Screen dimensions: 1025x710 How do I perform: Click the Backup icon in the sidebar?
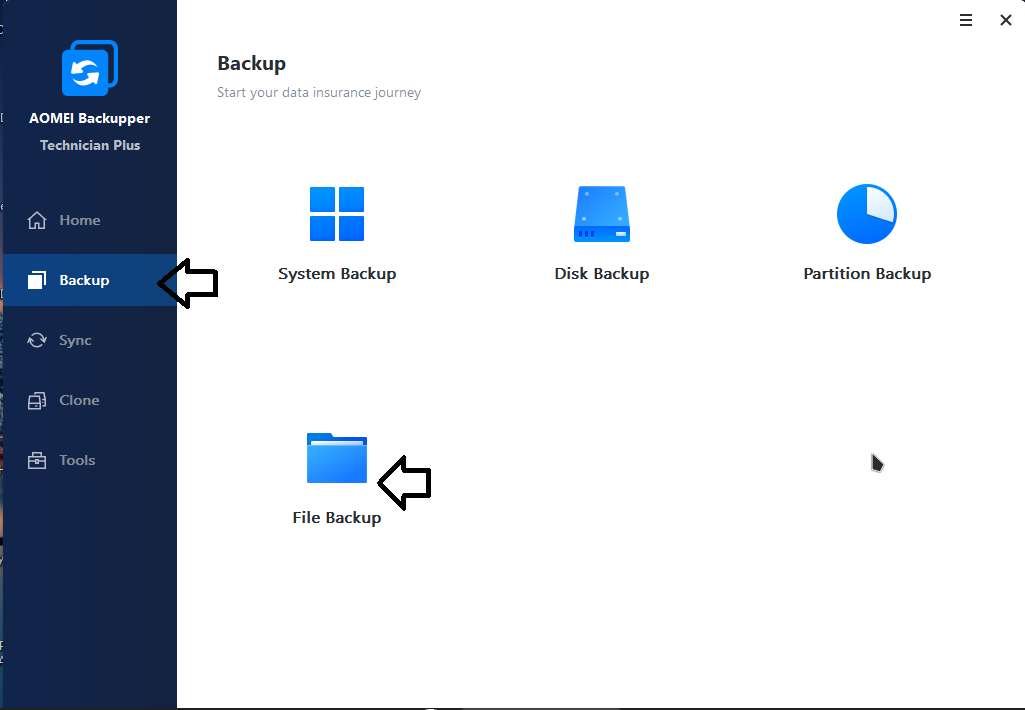tap(37, 280)
